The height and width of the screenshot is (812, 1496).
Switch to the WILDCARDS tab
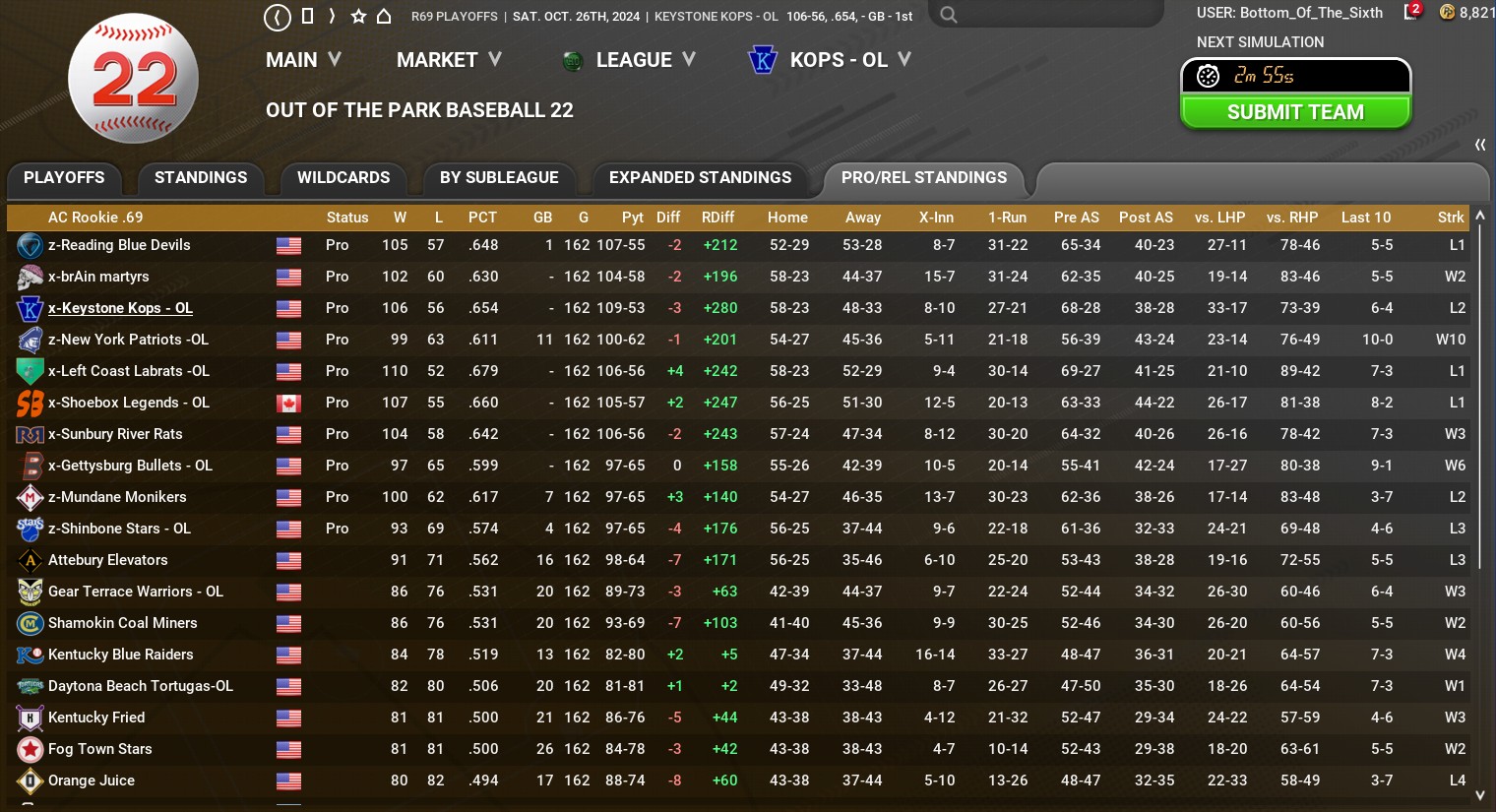pos(343,178)
